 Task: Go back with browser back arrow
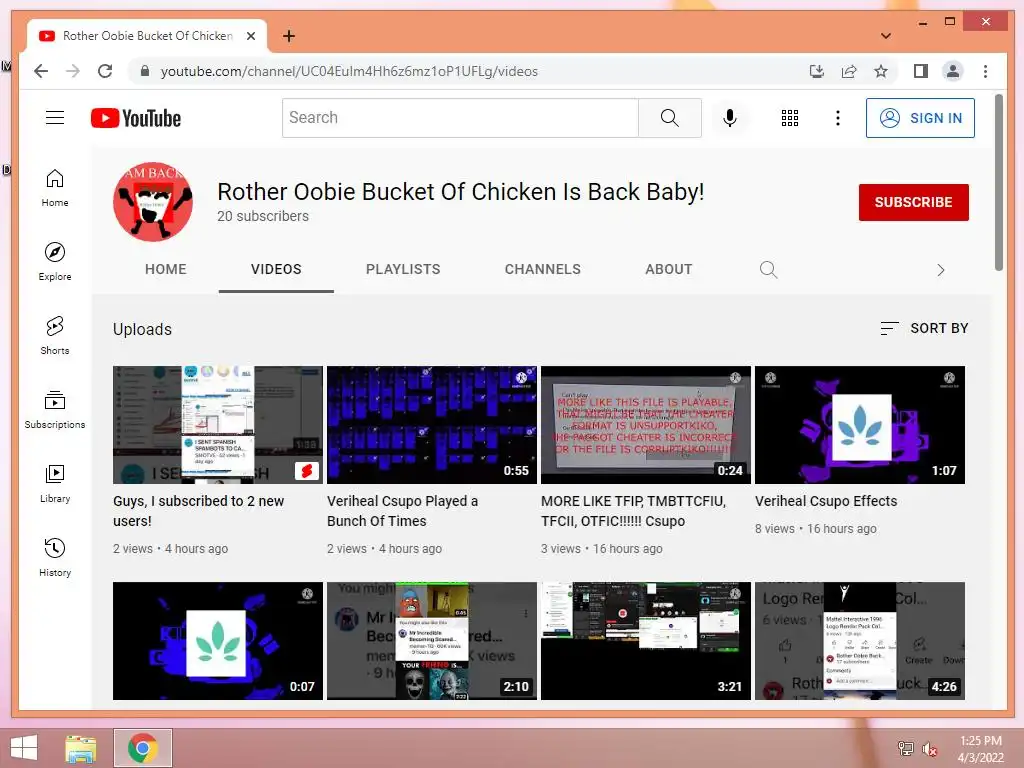coord(41,71)
